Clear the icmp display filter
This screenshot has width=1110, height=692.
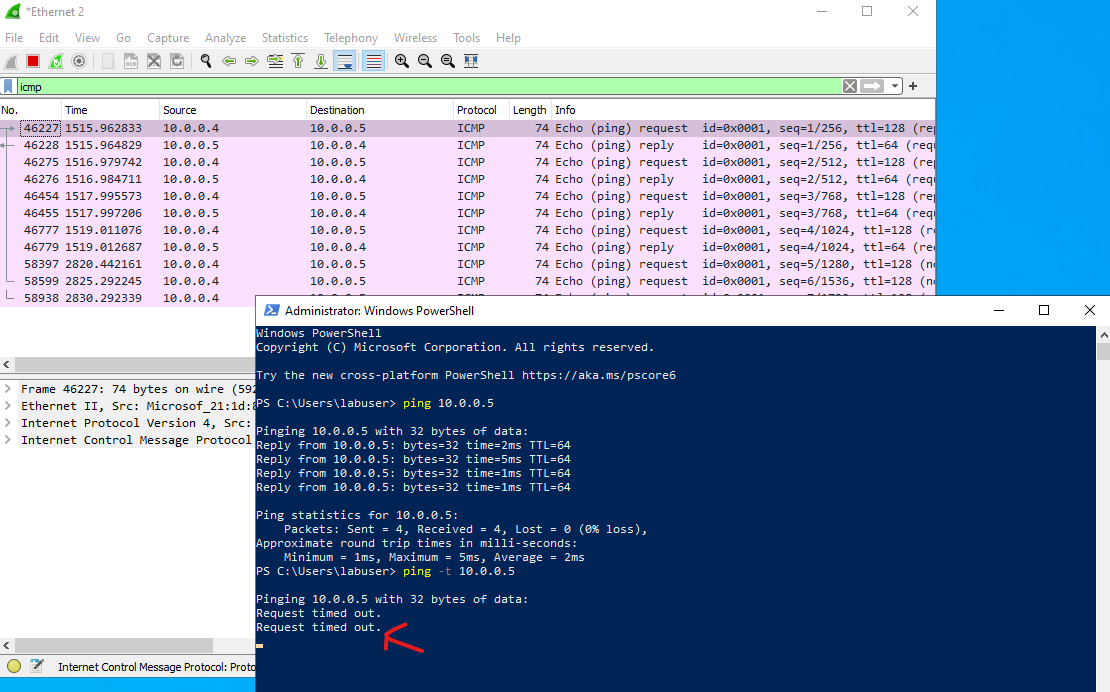pyautogui.click(x=849, y=86)
